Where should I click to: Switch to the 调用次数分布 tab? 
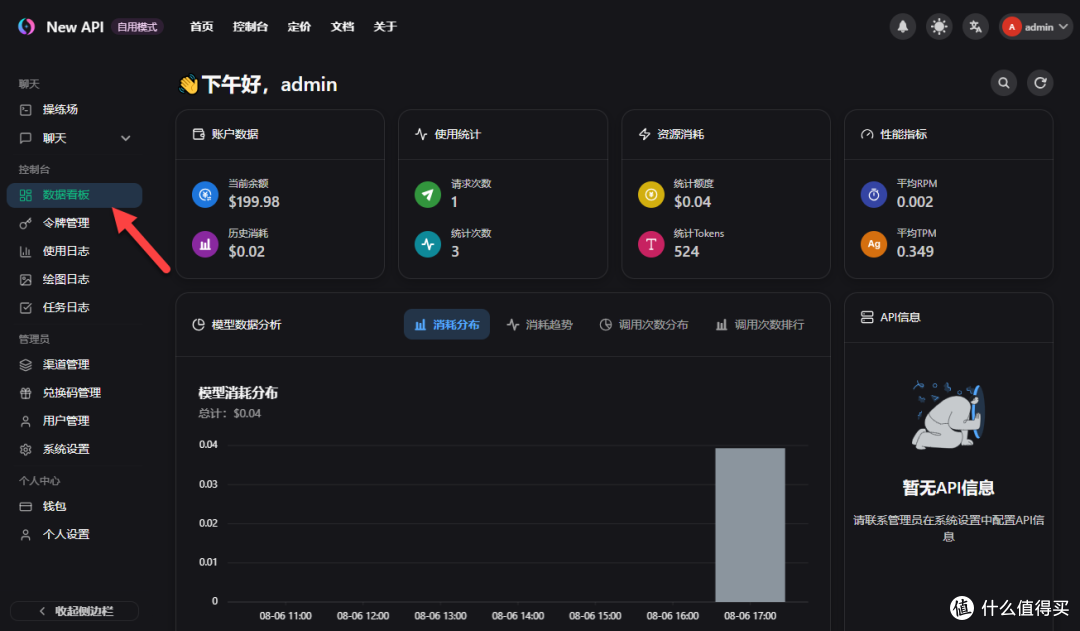tap(643, 324)
